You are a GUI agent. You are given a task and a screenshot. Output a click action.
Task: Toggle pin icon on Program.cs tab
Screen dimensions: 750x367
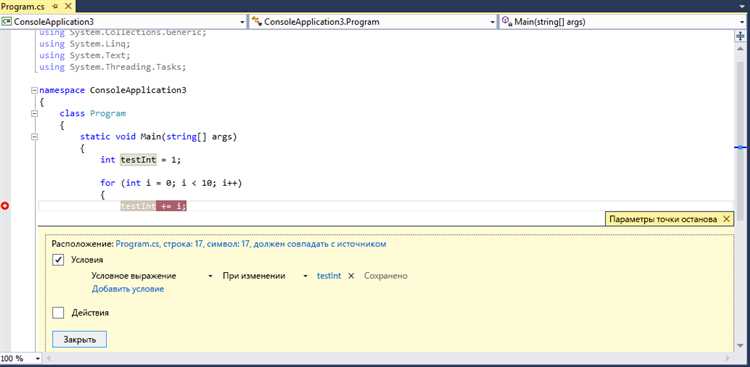click(55, 6)
